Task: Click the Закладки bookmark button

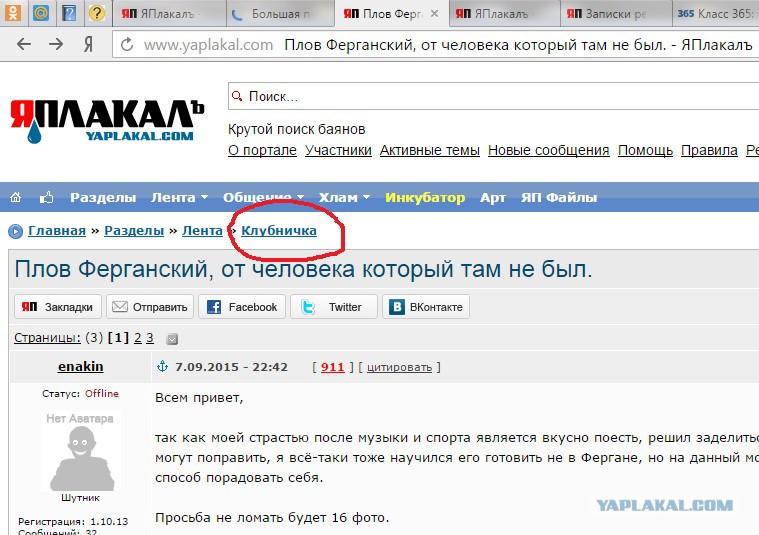Action: click(58, 307)
